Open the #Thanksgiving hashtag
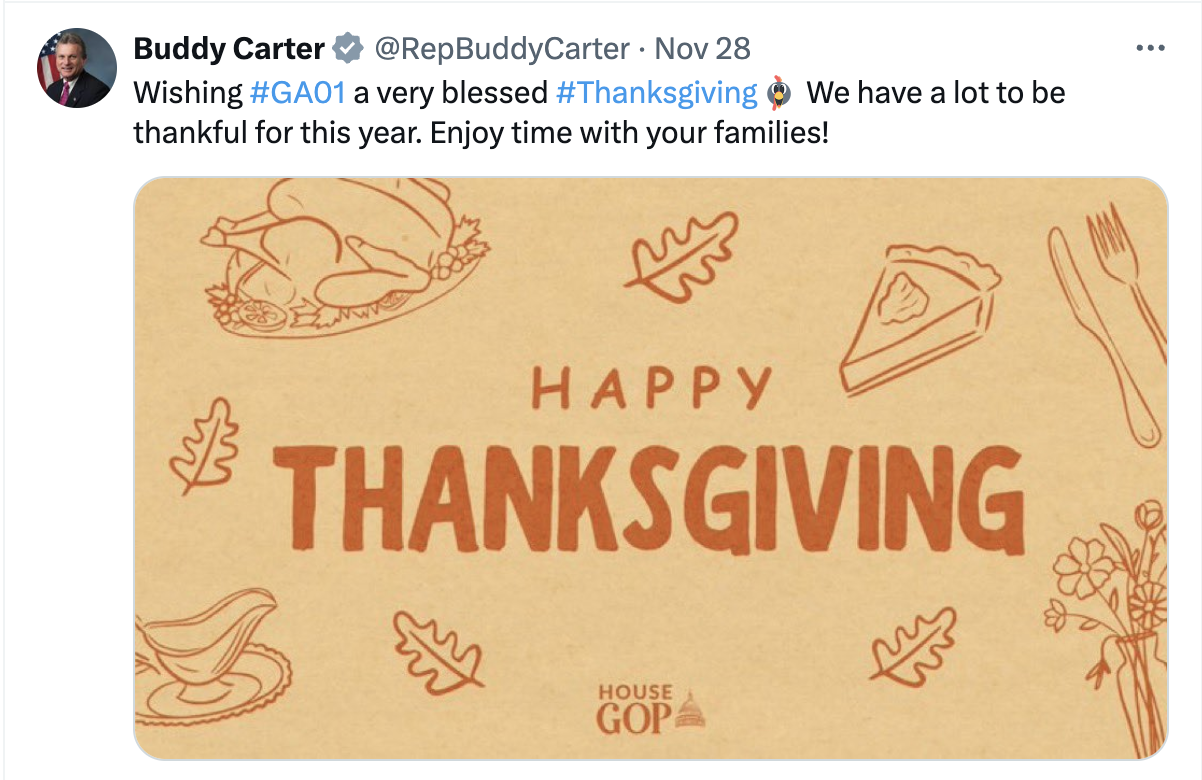This screenshot has height=780, width=1202. (656, 93)
